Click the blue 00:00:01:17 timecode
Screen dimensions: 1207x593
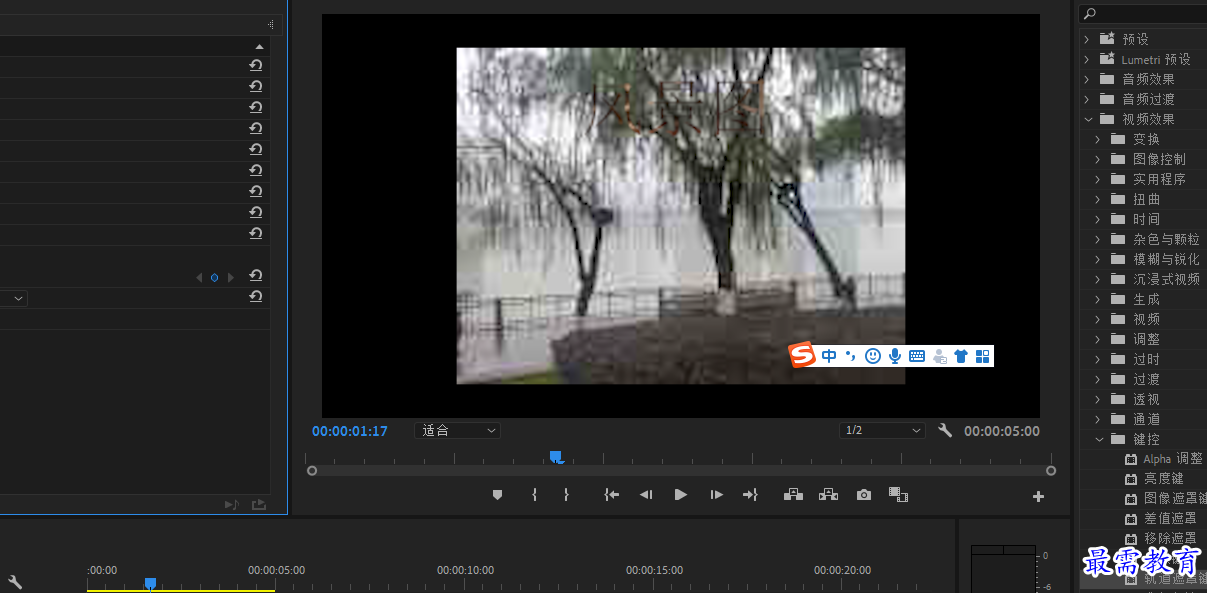pyautogui.click(x=350, y=431)
